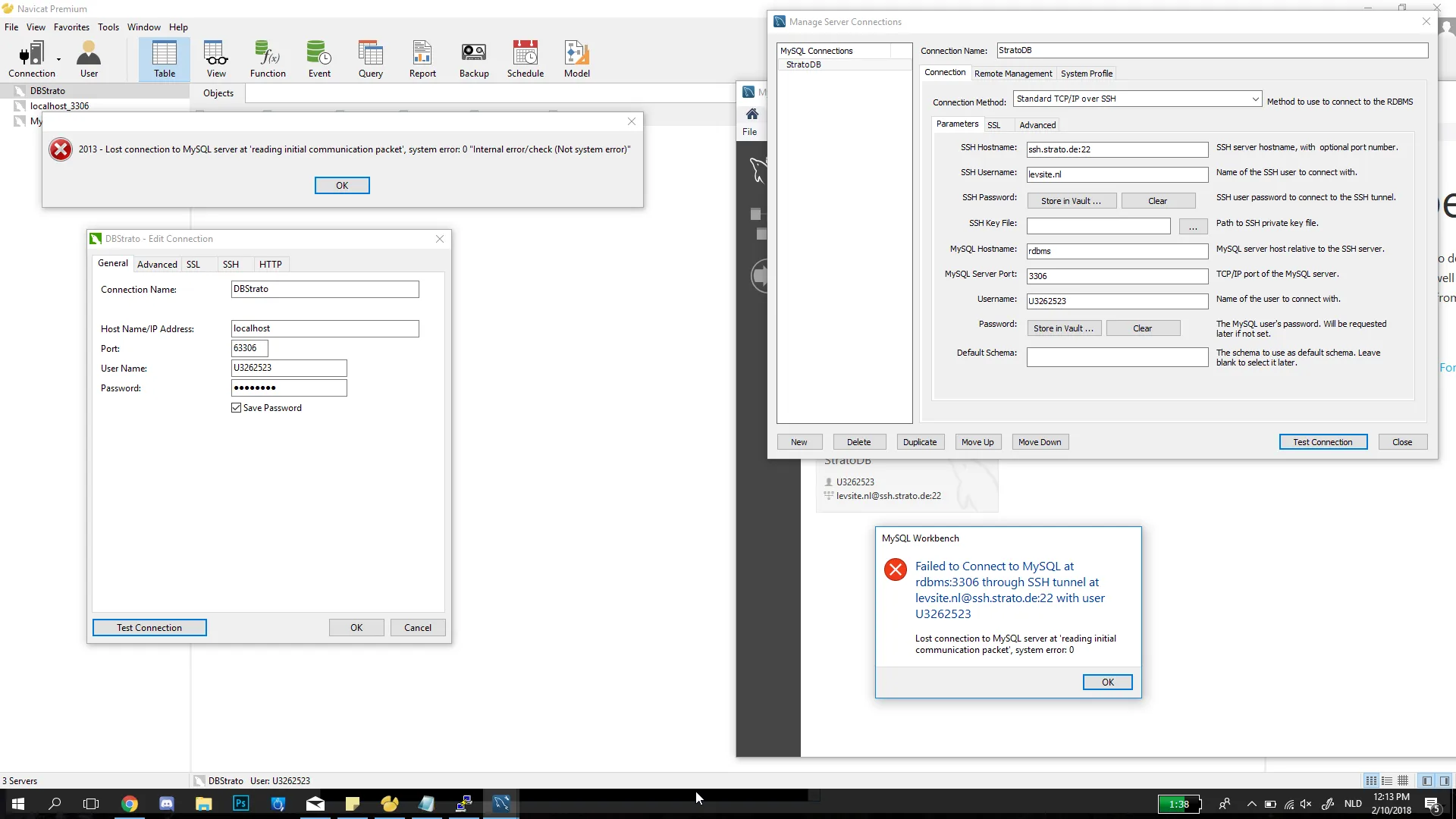Click the Schedule toolbar icon

(525, 59)
